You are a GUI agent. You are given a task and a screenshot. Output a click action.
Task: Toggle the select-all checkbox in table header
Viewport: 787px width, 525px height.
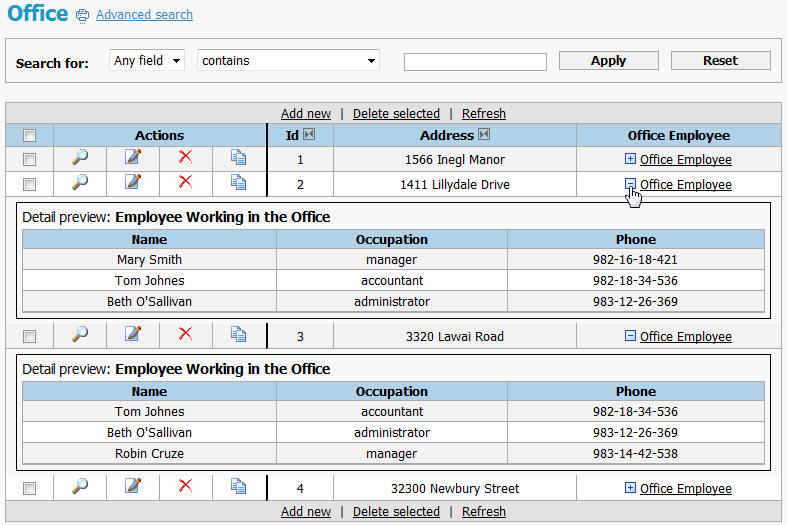pyautogui.click(x=30, y=136)
